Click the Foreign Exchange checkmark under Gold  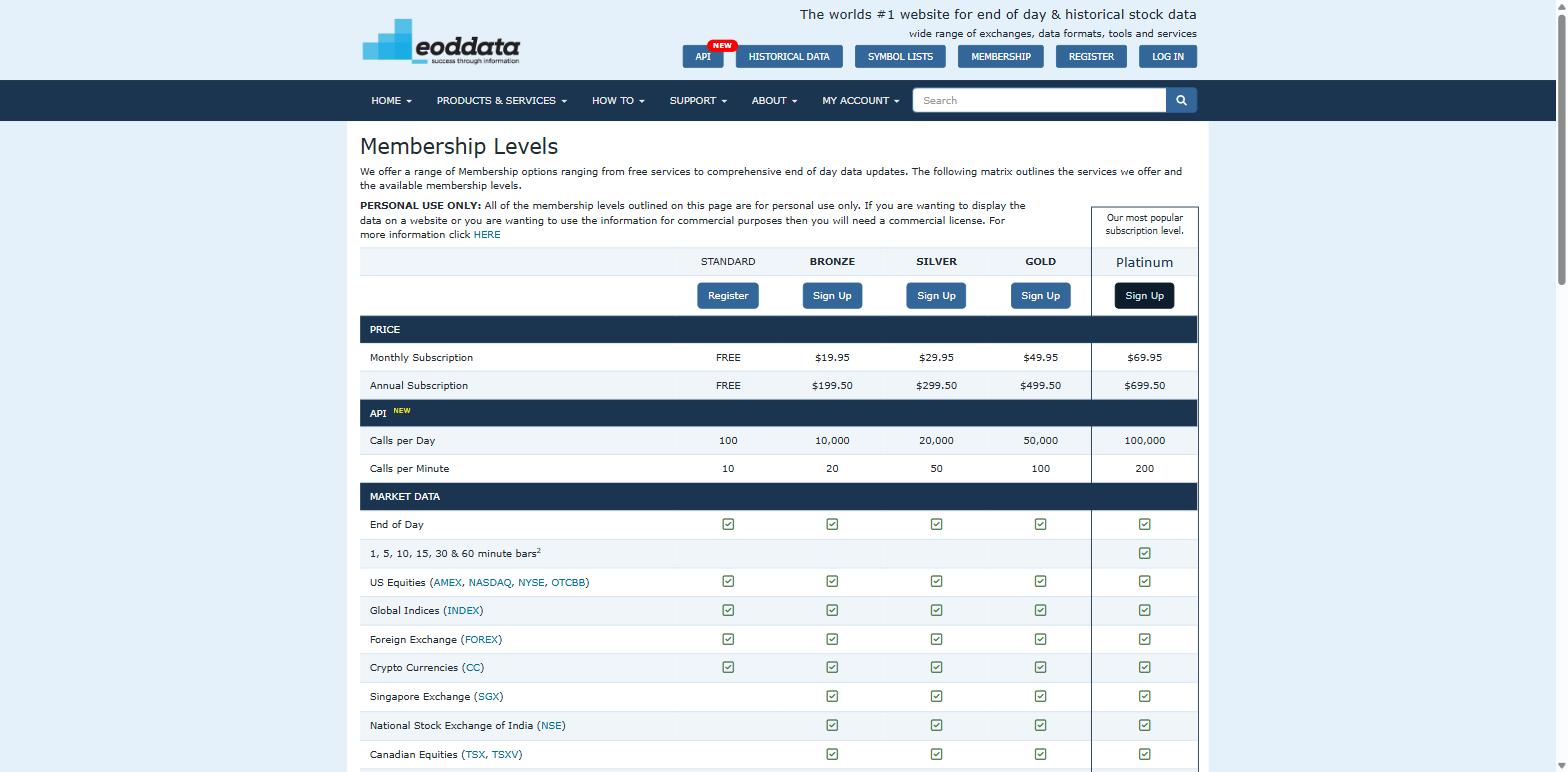[x=1040, y=639]
